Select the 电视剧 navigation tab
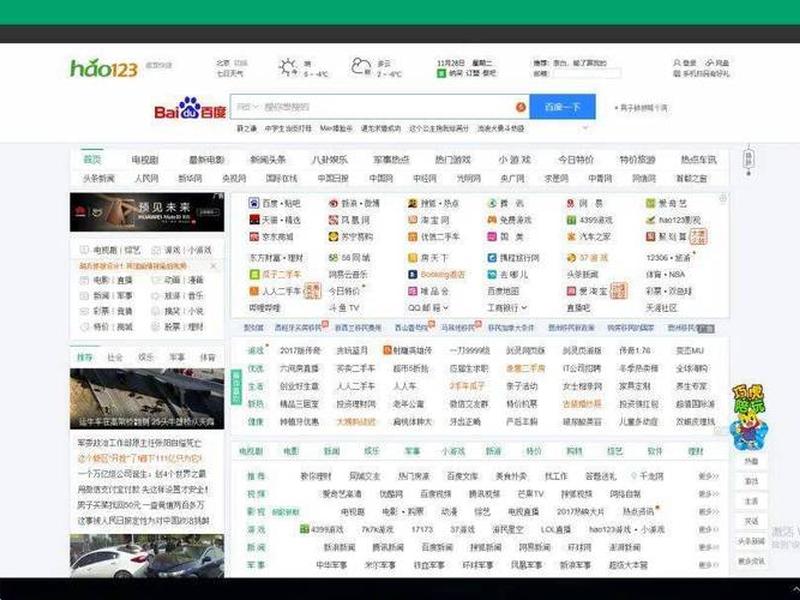The image size is (800, 600). click(145, 160)
